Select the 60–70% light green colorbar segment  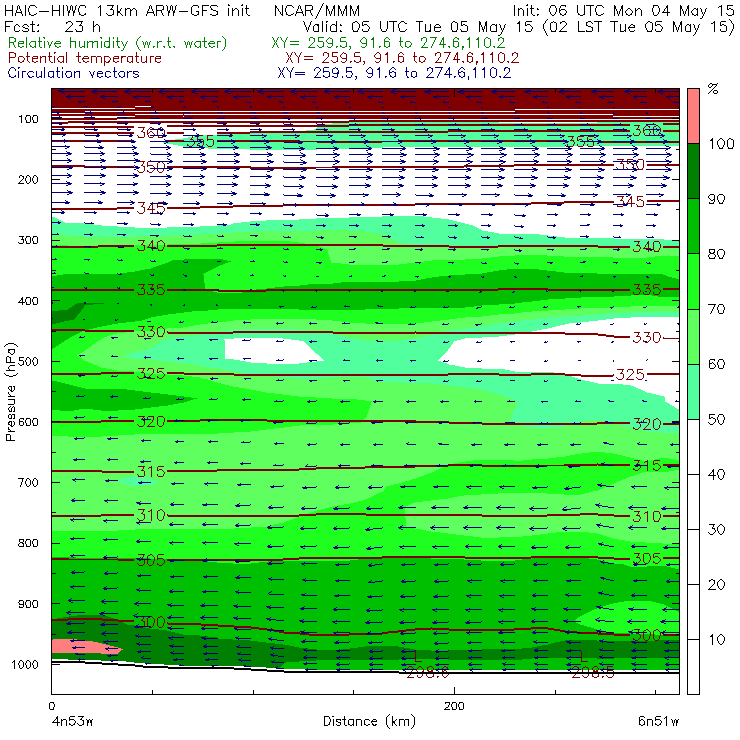pos(693,336)
